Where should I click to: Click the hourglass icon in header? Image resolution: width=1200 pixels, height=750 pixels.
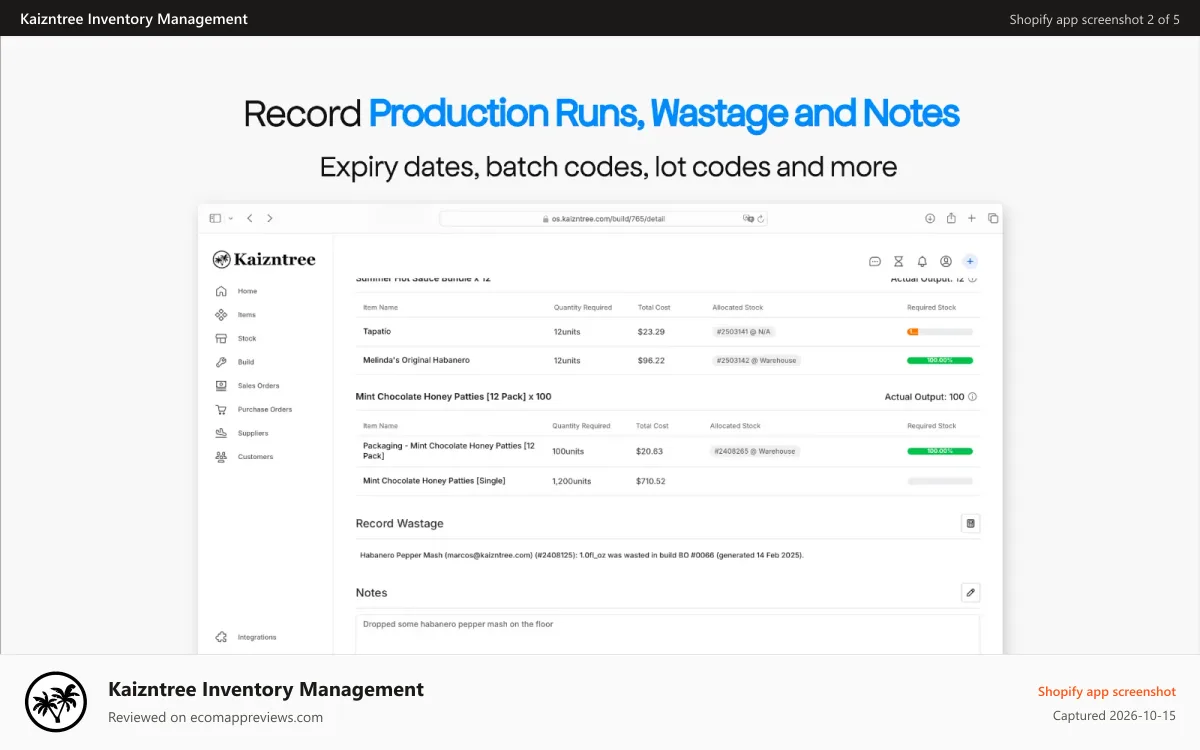click(x=898, y=261)
